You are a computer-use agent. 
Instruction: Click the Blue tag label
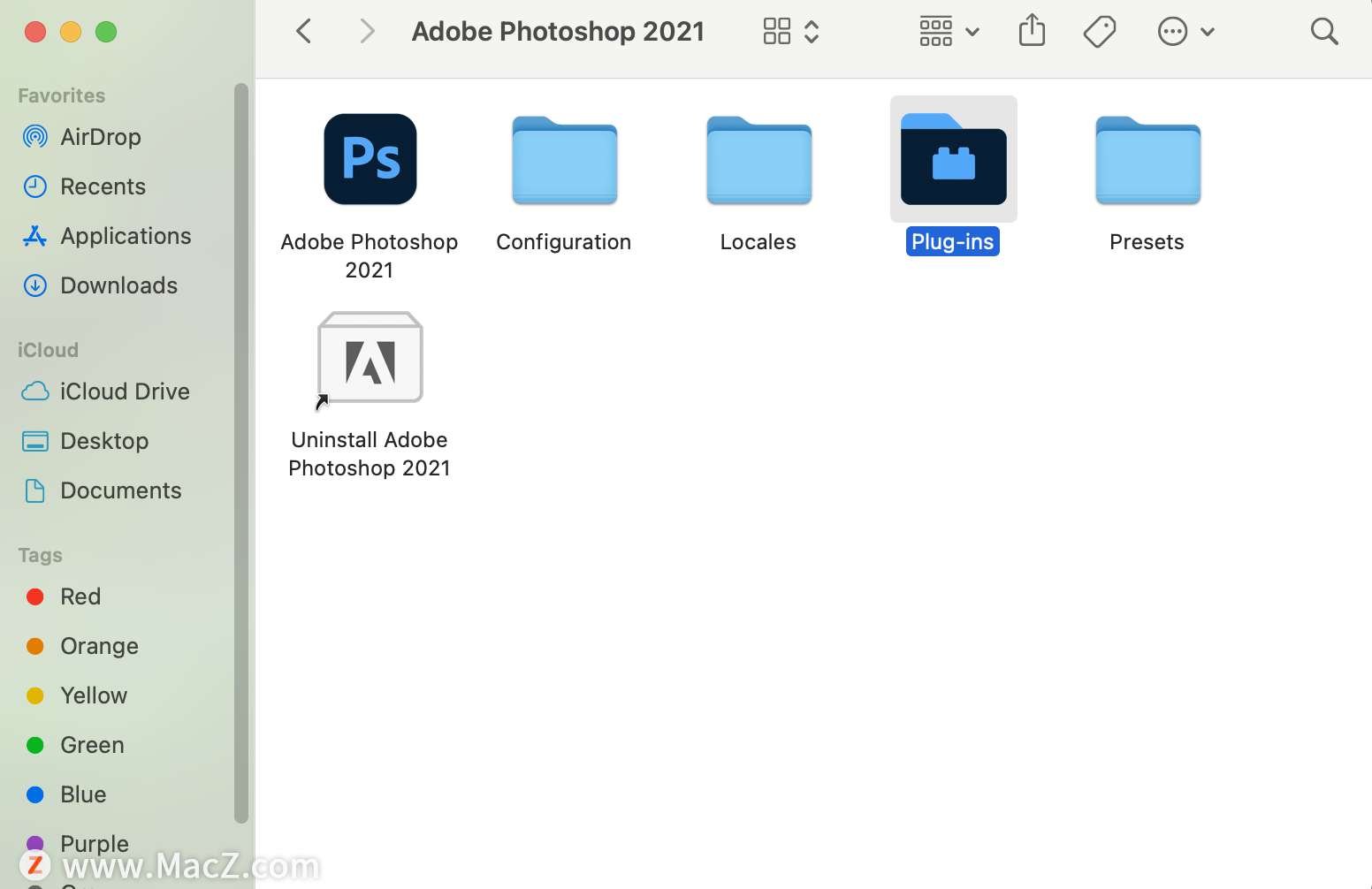(x=83, y=794)
